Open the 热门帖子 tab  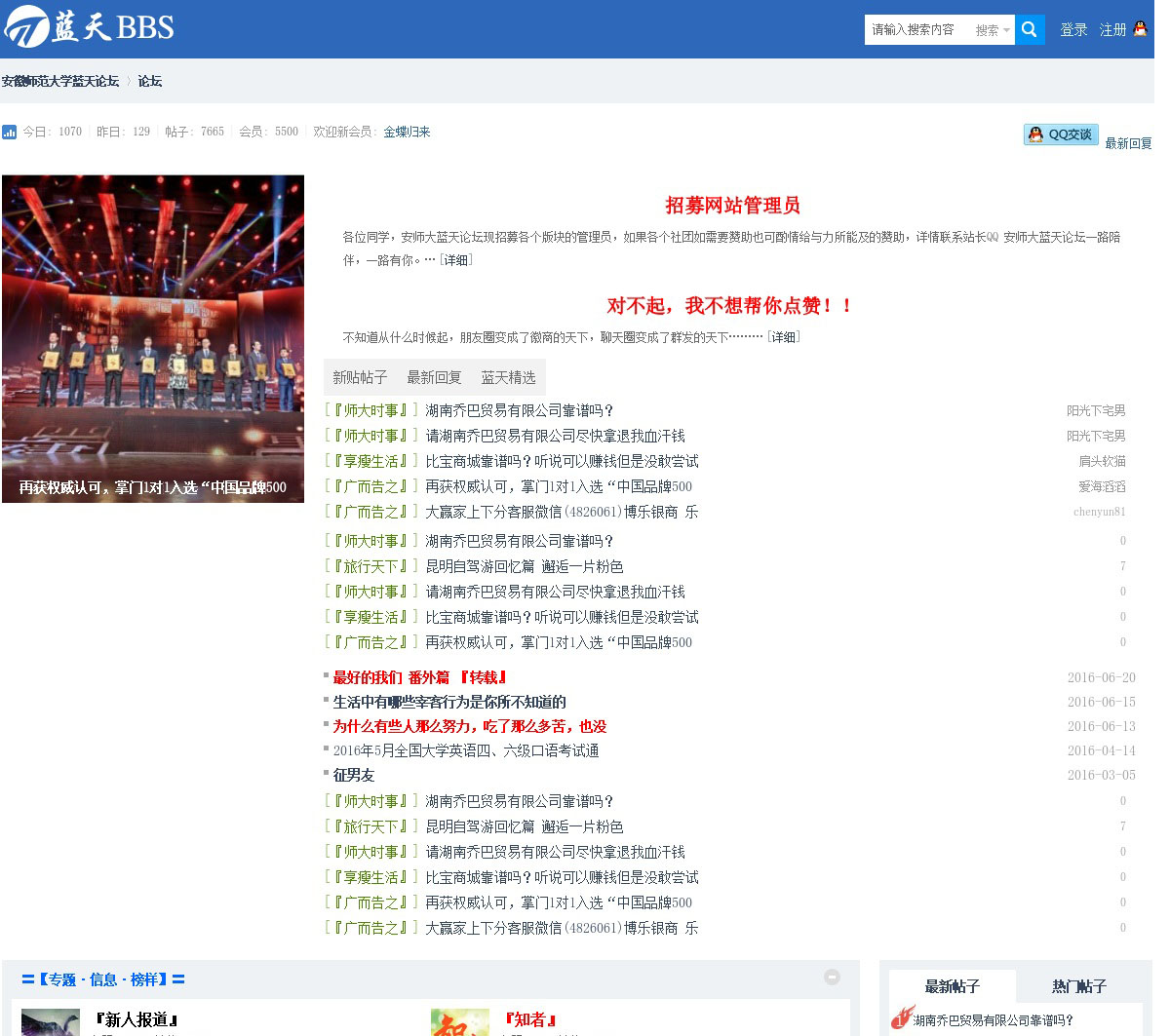[x=1078, y=986]
